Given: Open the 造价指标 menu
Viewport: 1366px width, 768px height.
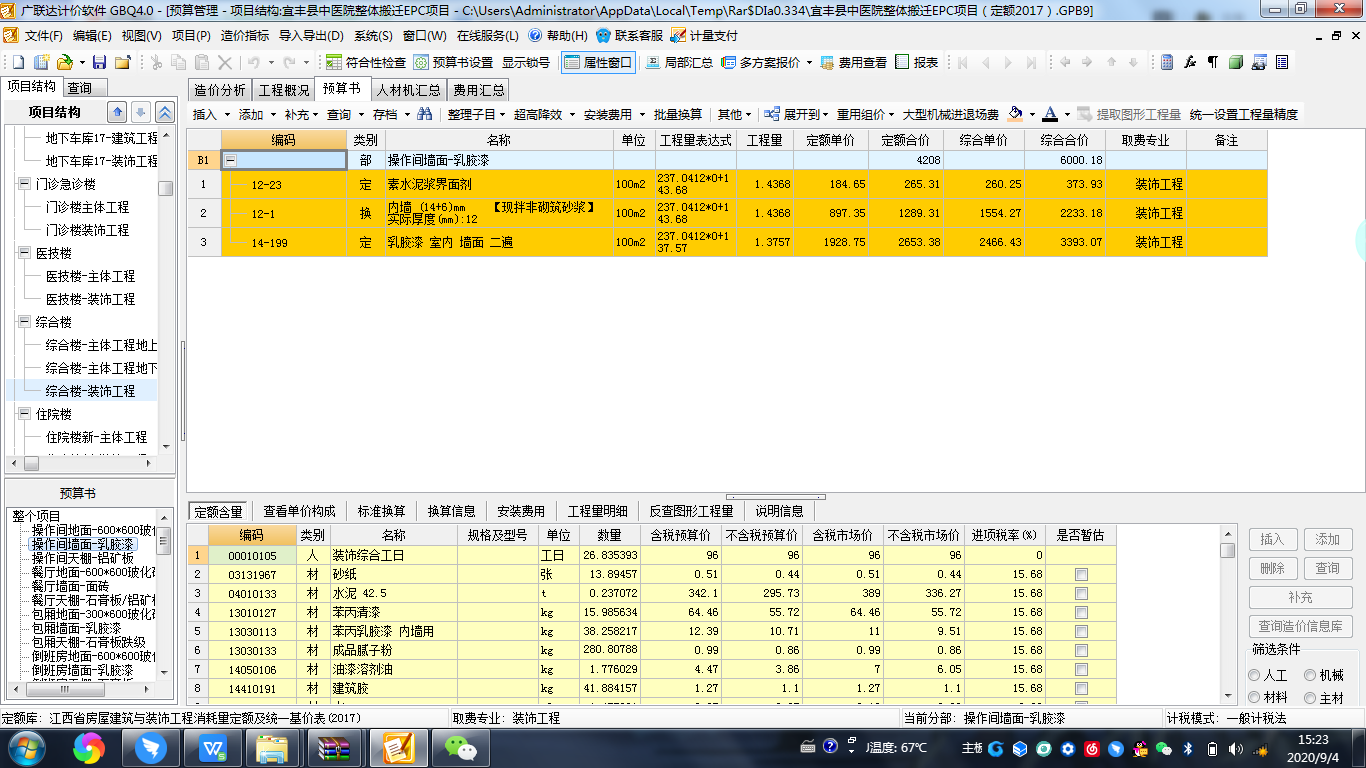Looking at the screenshot, I should point(245,35).
